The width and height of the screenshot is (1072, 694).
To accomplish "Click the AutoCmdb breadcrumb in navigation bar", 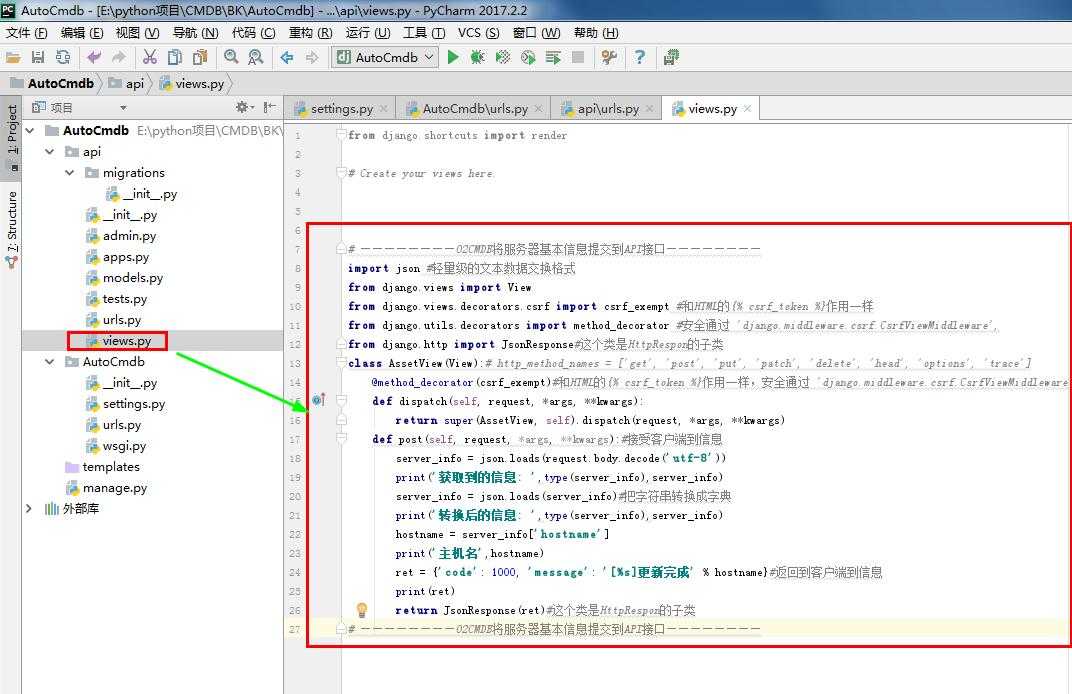I will pos(53,83).
